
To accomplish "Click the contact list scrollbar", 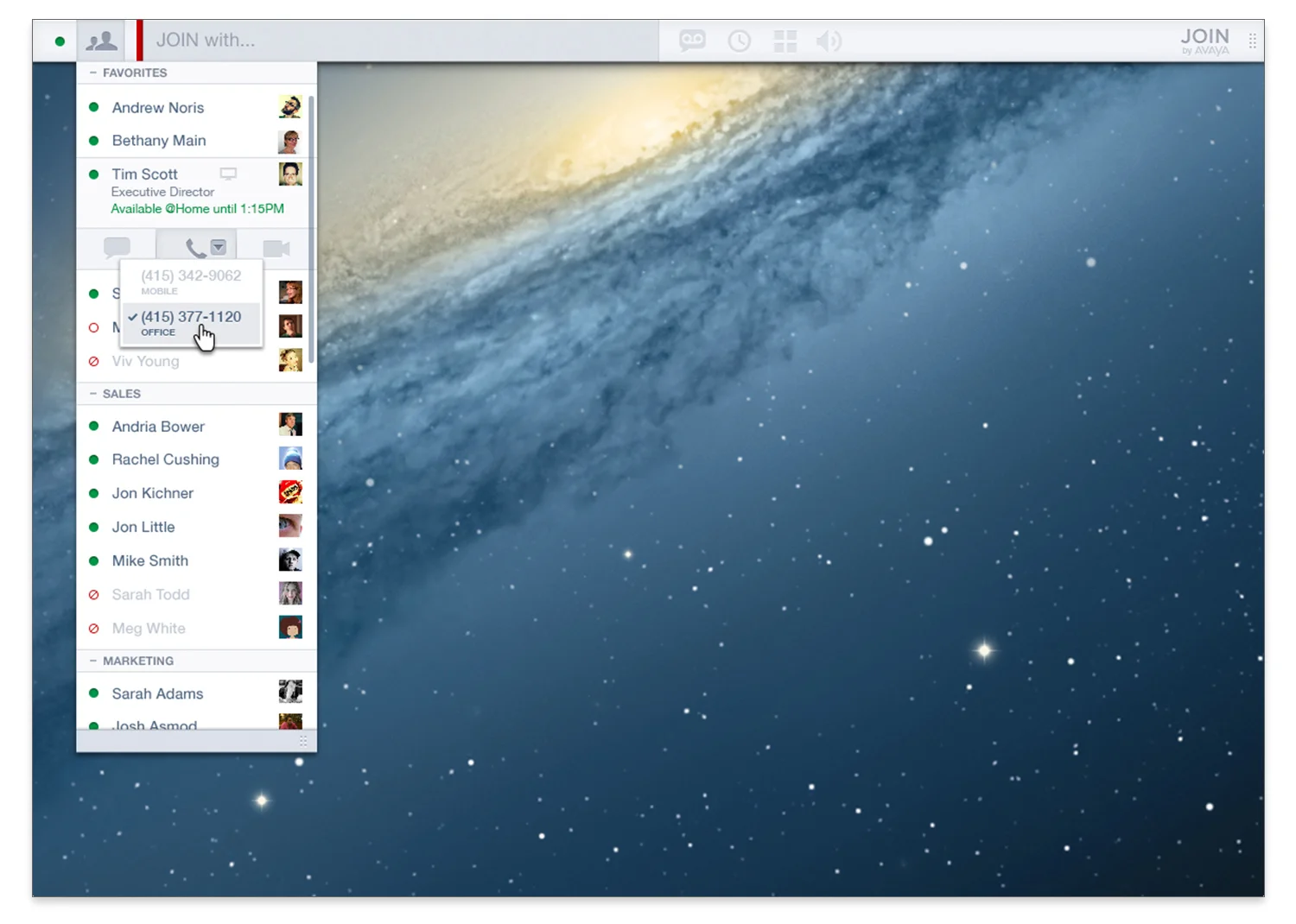I will click(311, 229).
